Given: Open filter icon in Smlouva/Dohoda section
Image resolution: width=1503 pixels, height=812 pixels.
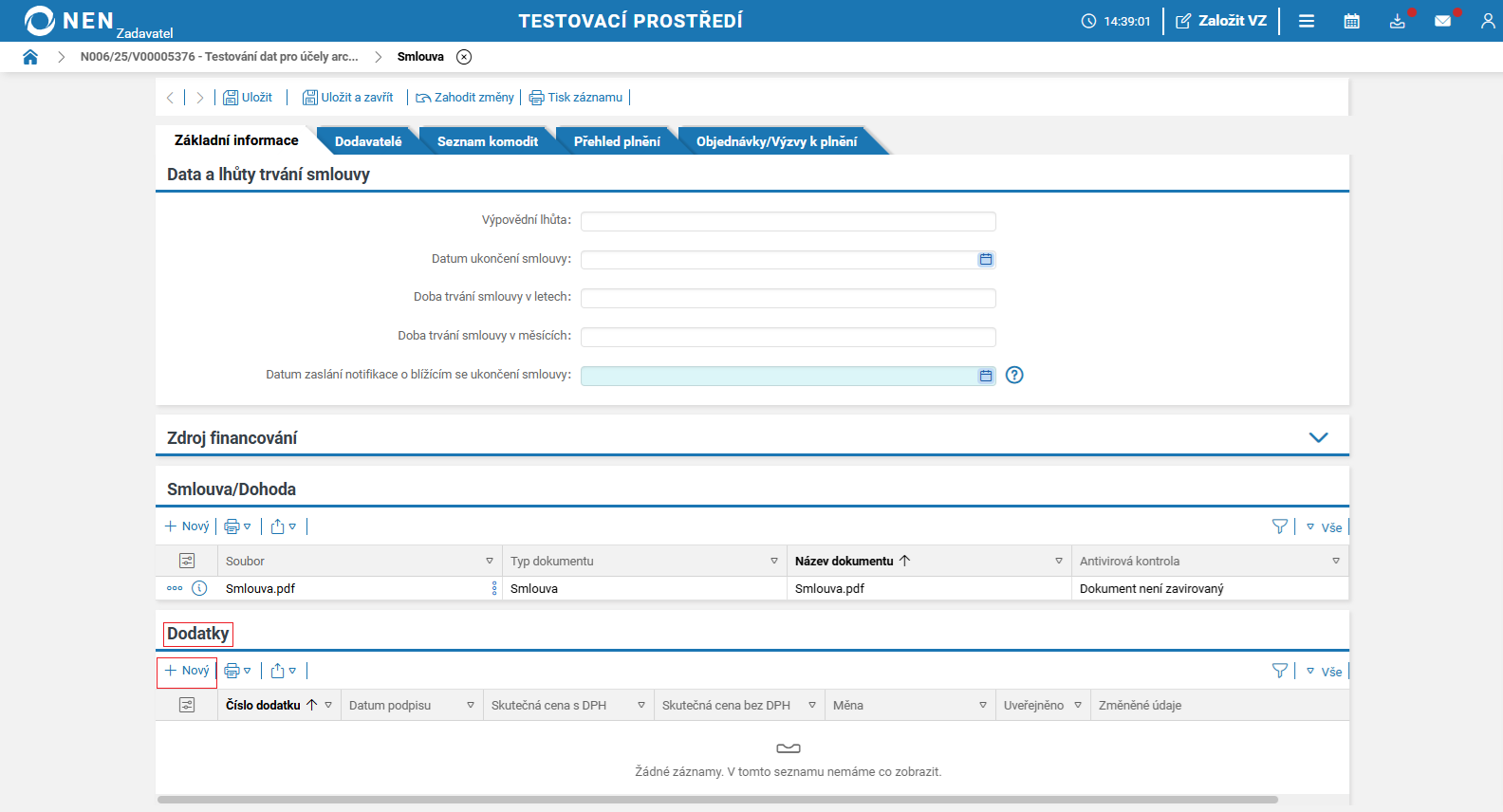Looking at the screenshot, I should coord(1280,526).
